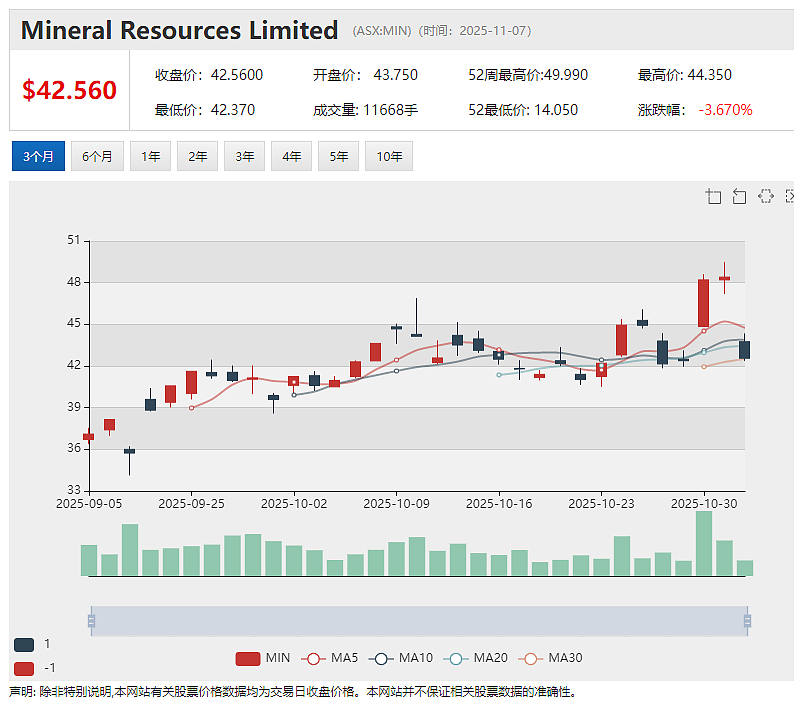This screenshot has width=803, height=710.
Task: Click the 42 y-axis label
Action: point(74,365)
